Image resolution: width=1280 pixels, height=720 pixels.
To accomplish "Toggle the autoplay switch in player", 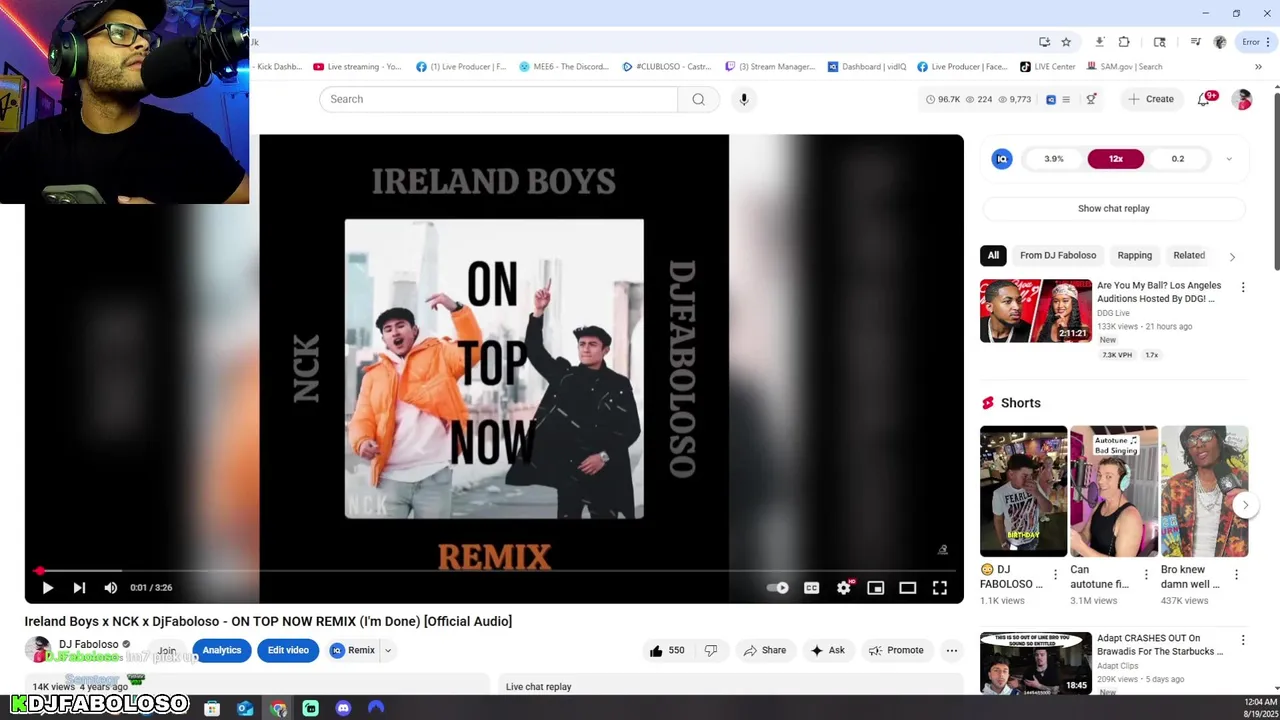I will click(x=778, y=588).
